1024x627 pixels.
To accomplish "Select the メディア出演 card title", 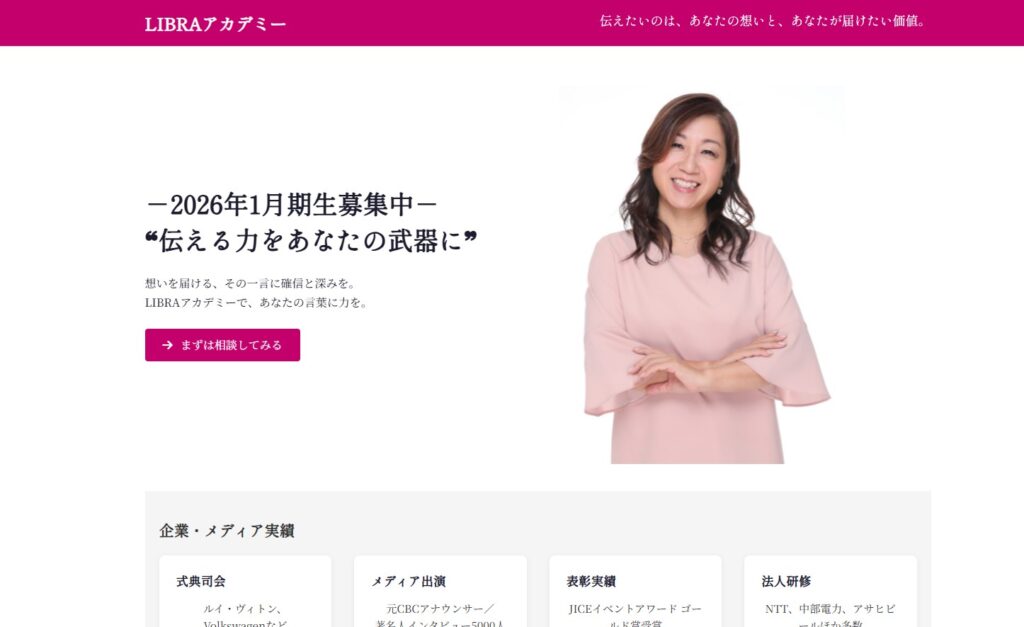I will coord(409,581).
